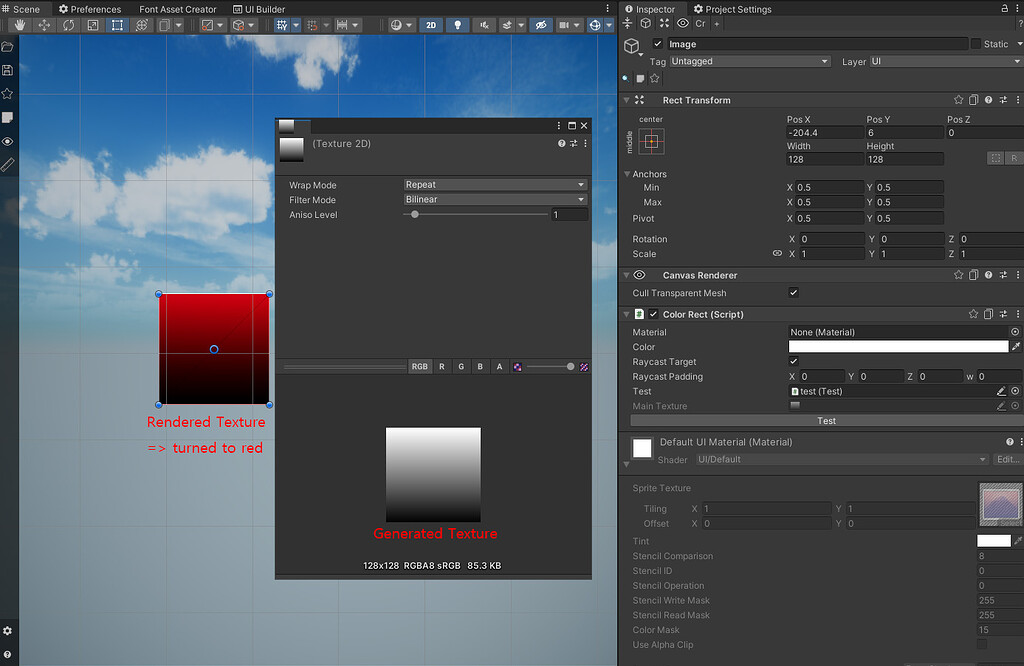Open the RGB channel selector in the texture preview
Screen dimensions: 1024x666
419,366
